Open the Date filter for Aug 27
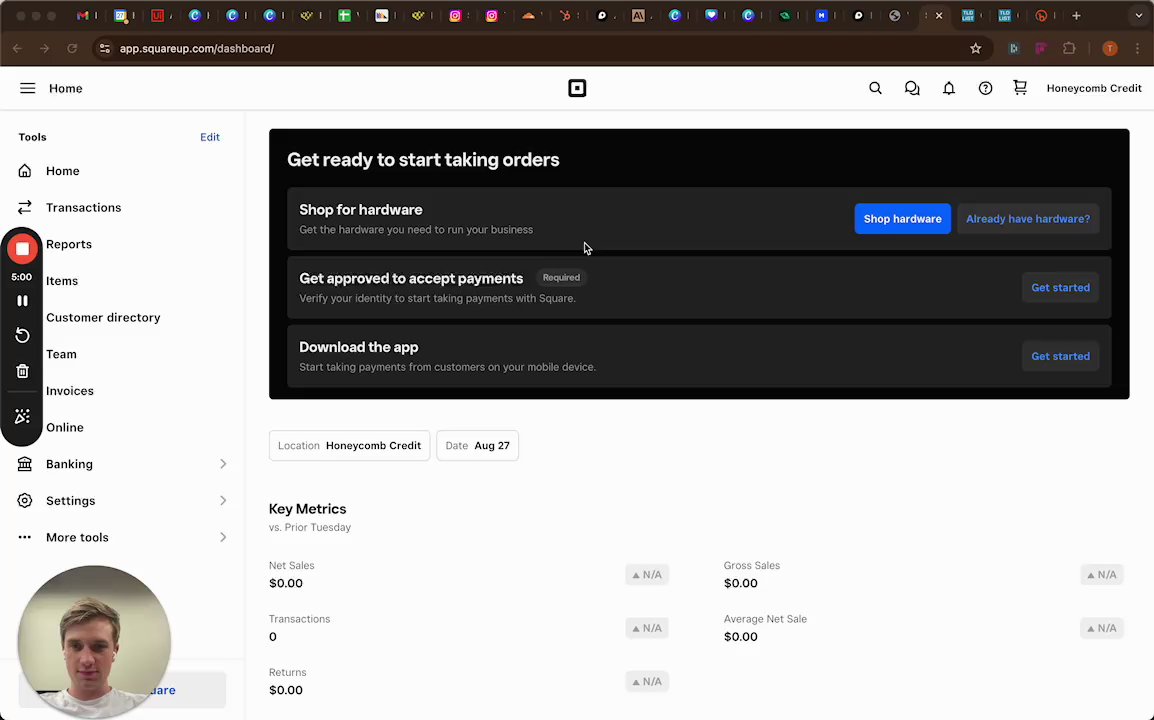1154x720 pixels. (477, 446)
